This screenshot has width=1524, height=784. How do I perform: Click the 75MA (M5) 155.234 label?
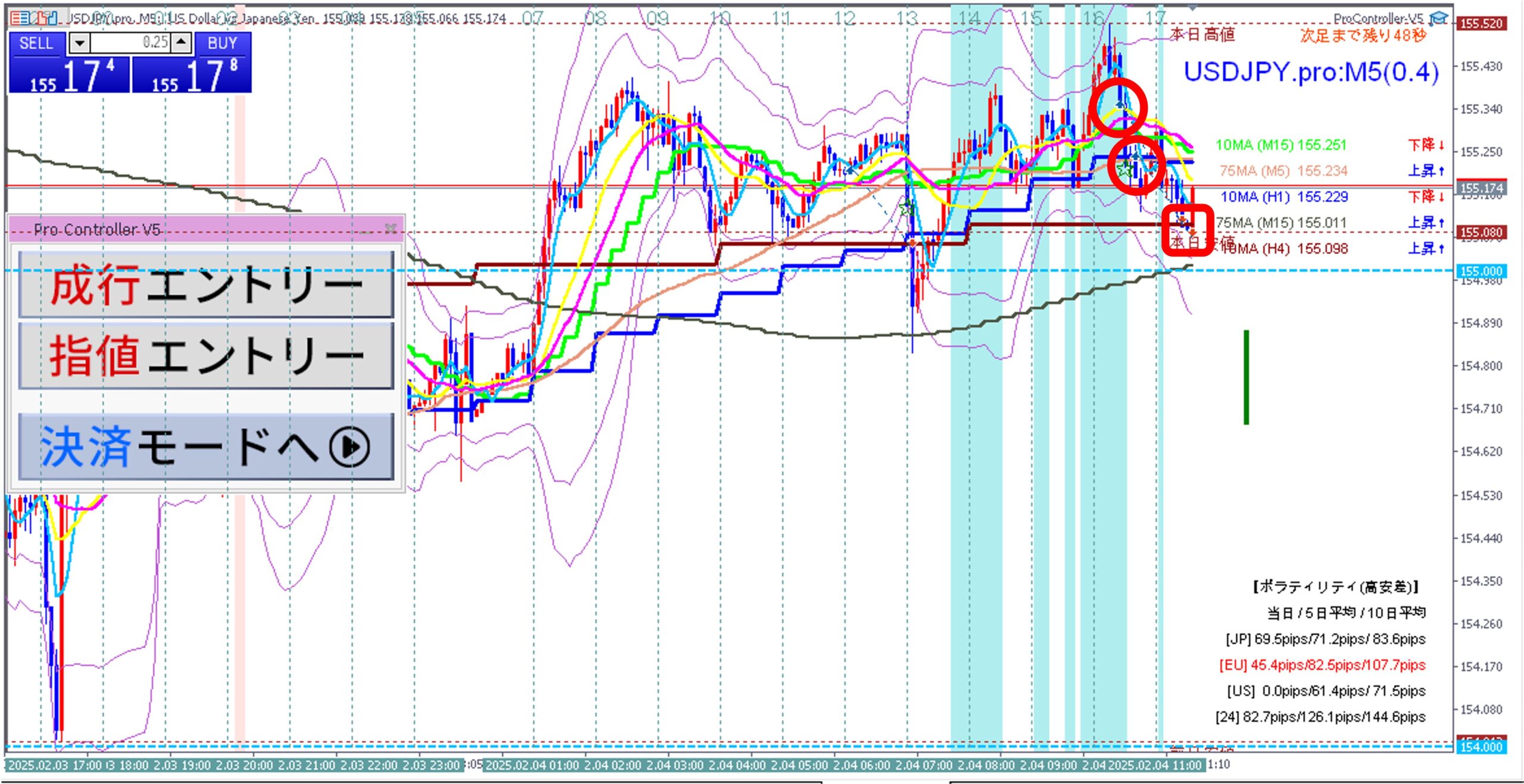pyautogui.click(x=1283, y=171)
